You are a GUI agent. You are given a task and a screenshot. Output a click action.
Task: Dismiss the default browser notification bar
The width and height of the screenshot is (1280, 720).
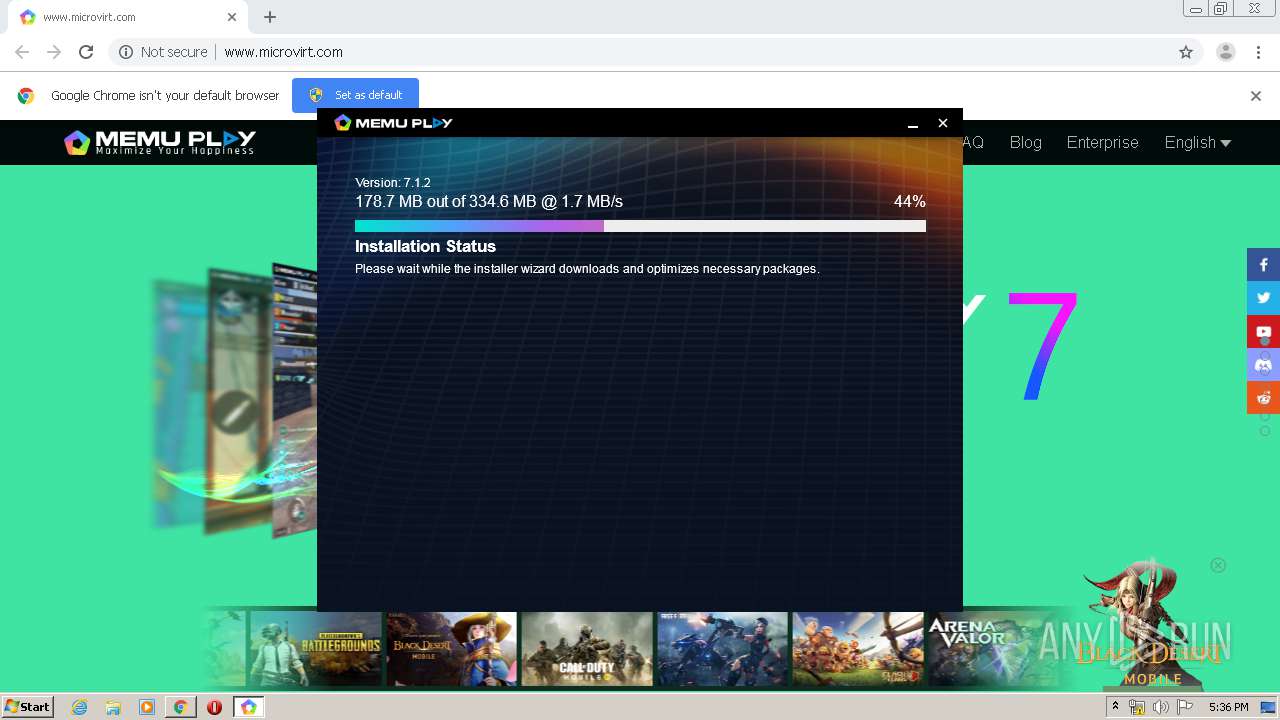tap(1256, 96)
